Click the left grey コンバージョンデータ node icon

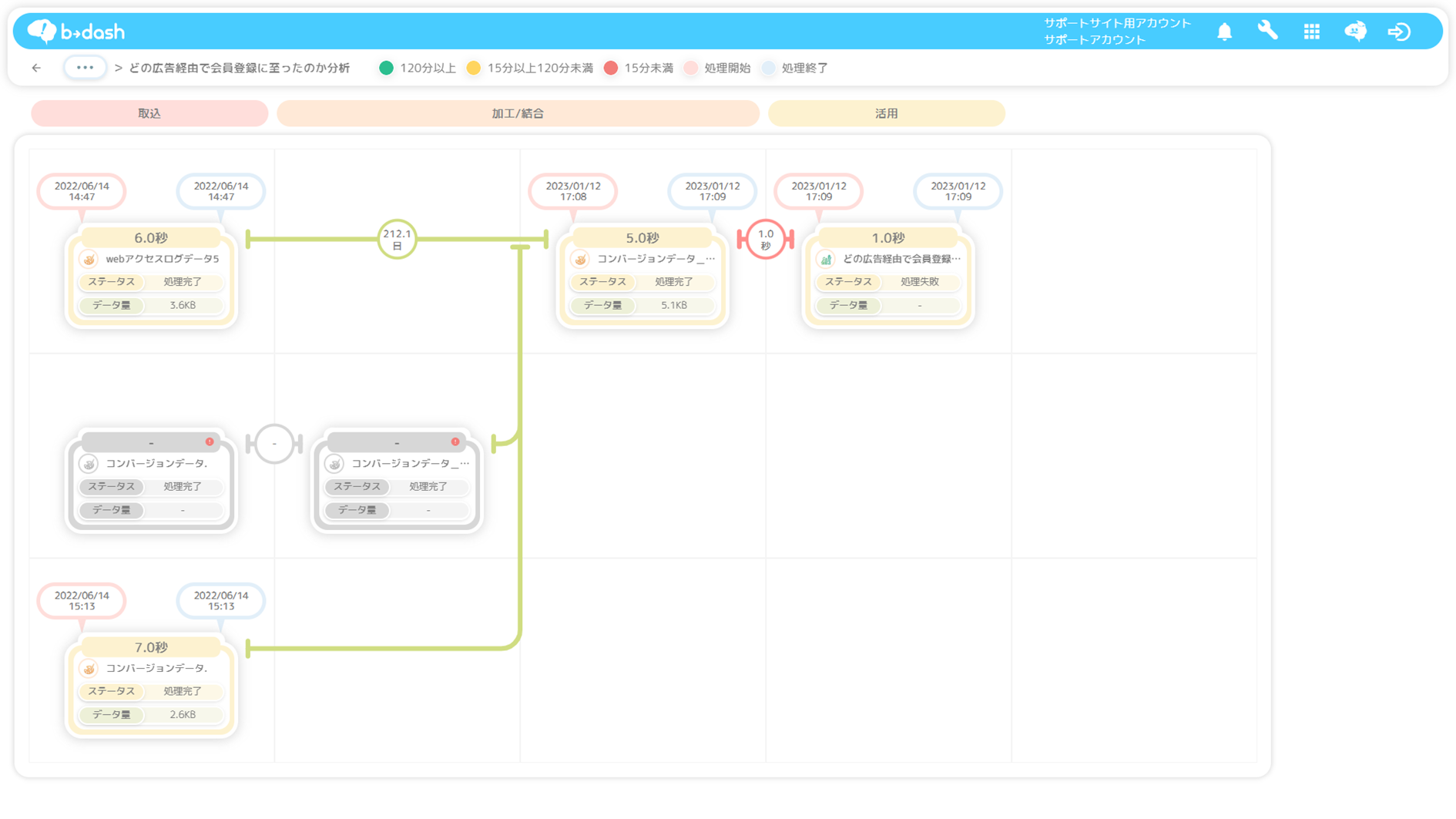point(89,464)
